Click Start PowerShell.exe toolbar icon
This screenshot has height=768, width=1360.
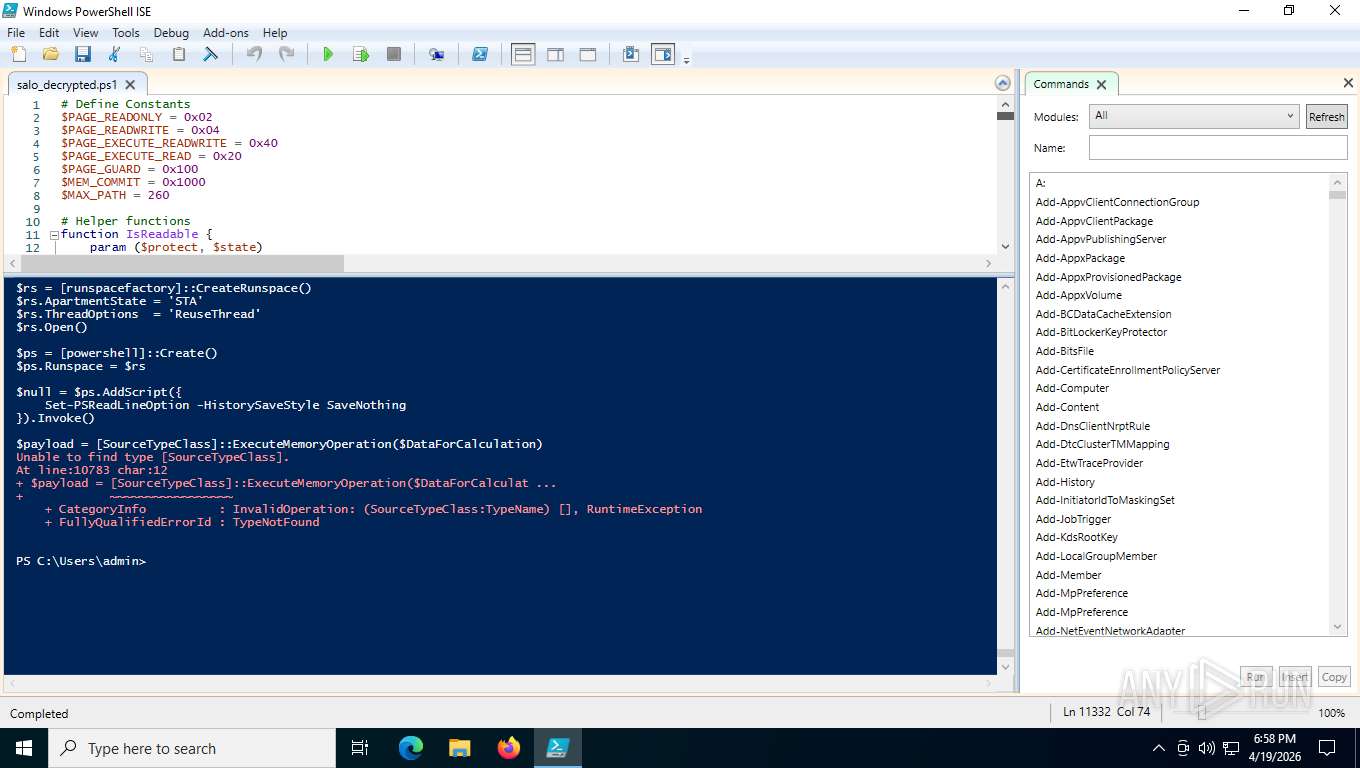480,54
